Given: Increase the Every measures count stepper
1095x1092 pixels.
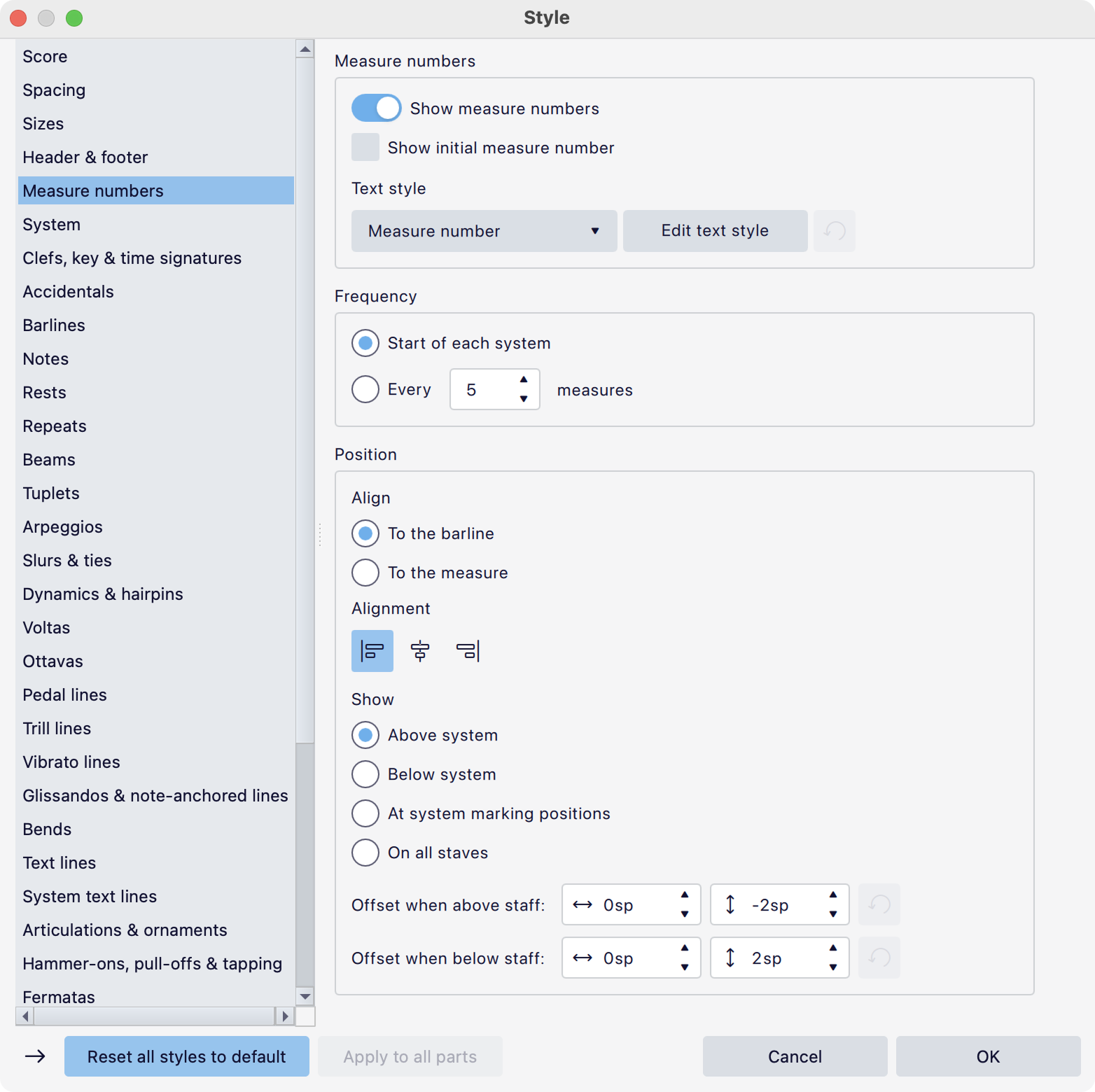Looking at the screenshot, I should click(524, 379).
